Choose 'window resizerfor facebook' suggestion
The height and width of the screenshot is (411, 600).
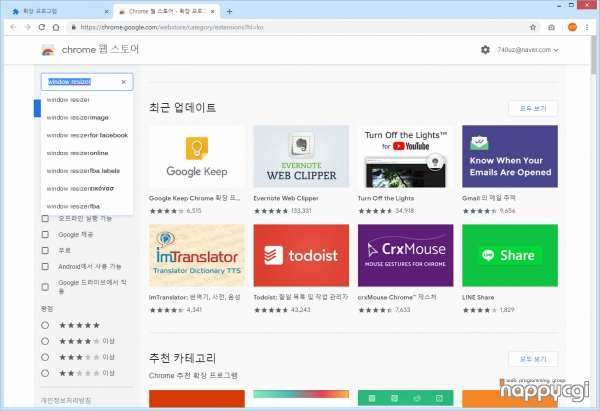pos(87,135)
